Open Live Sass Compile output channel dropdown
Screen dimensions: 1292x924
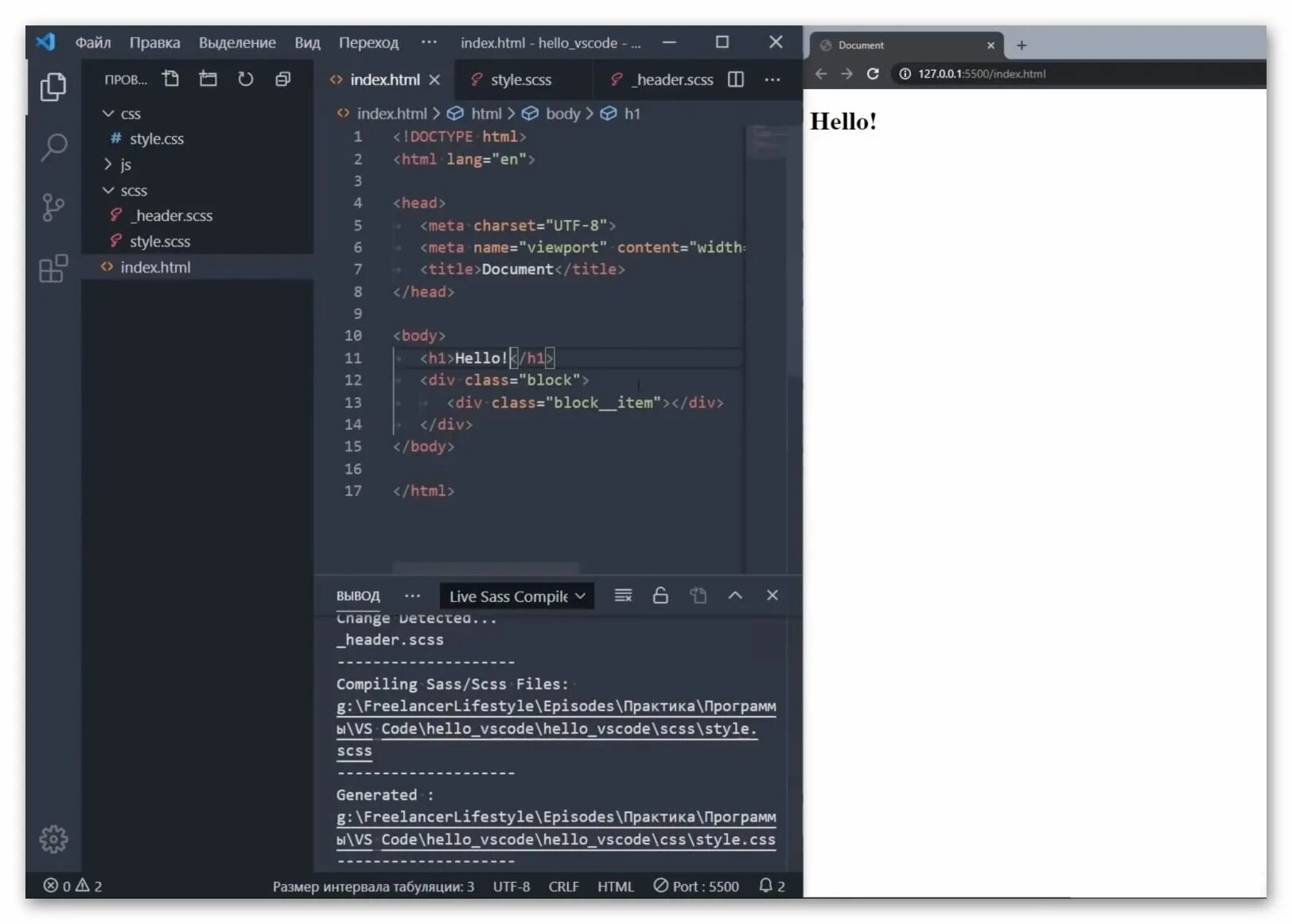pos(517,596)
